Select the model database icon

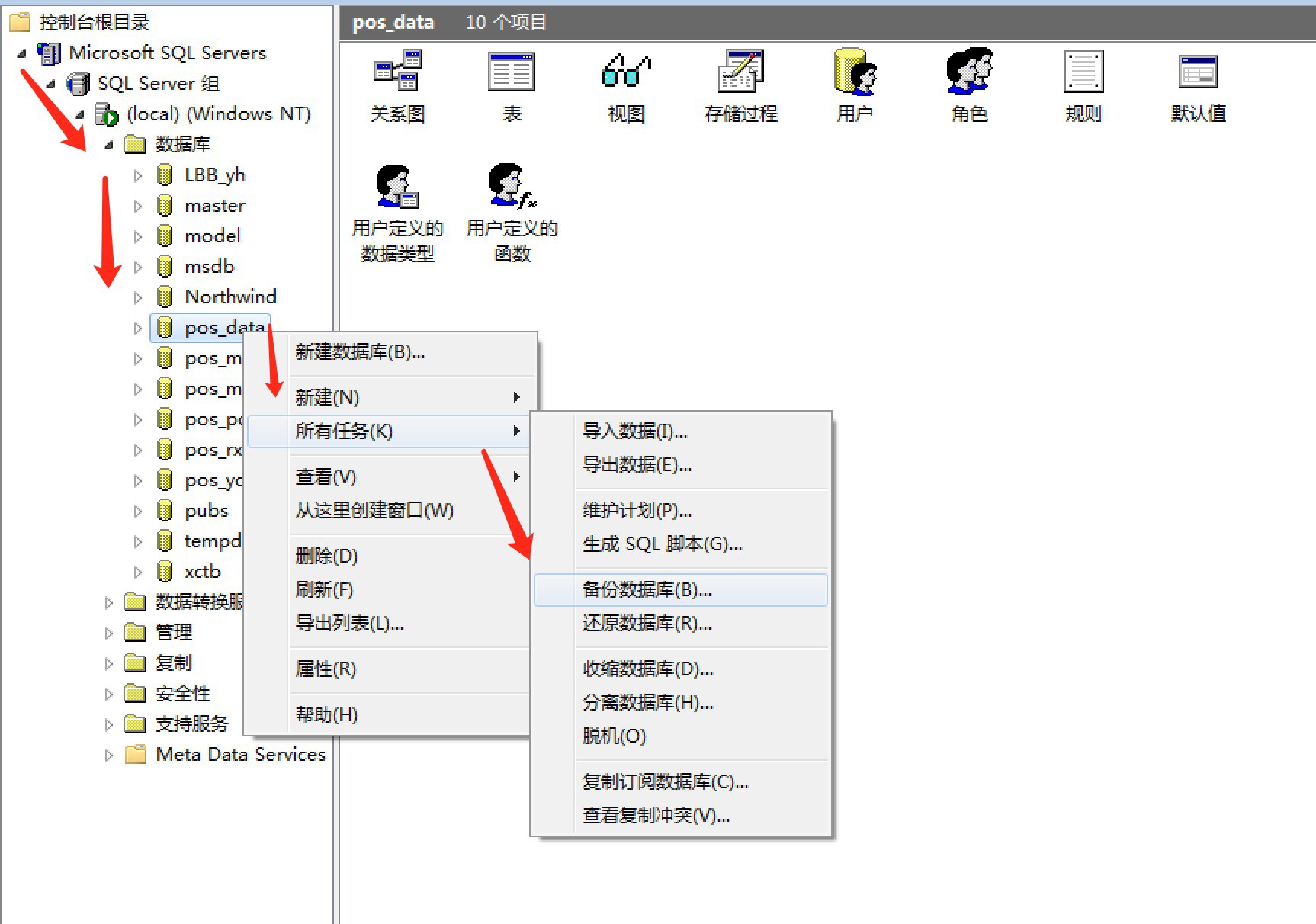click(x=165, y=236)
